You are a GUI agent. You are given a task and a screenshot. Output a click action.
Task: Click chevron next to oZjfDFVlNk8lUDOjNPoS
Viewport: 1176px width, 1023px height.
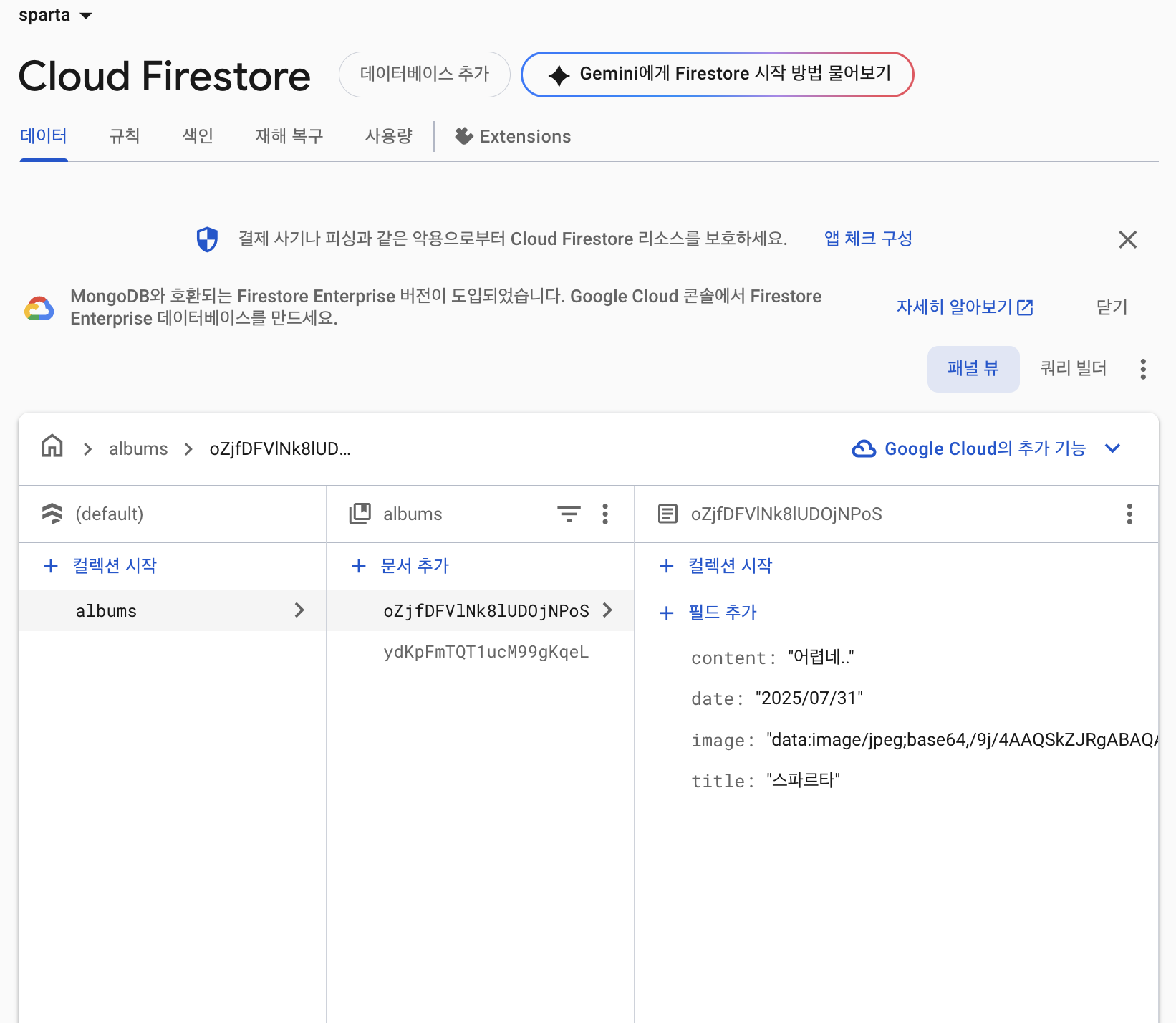pyautogui.click(x=607, y=610)
